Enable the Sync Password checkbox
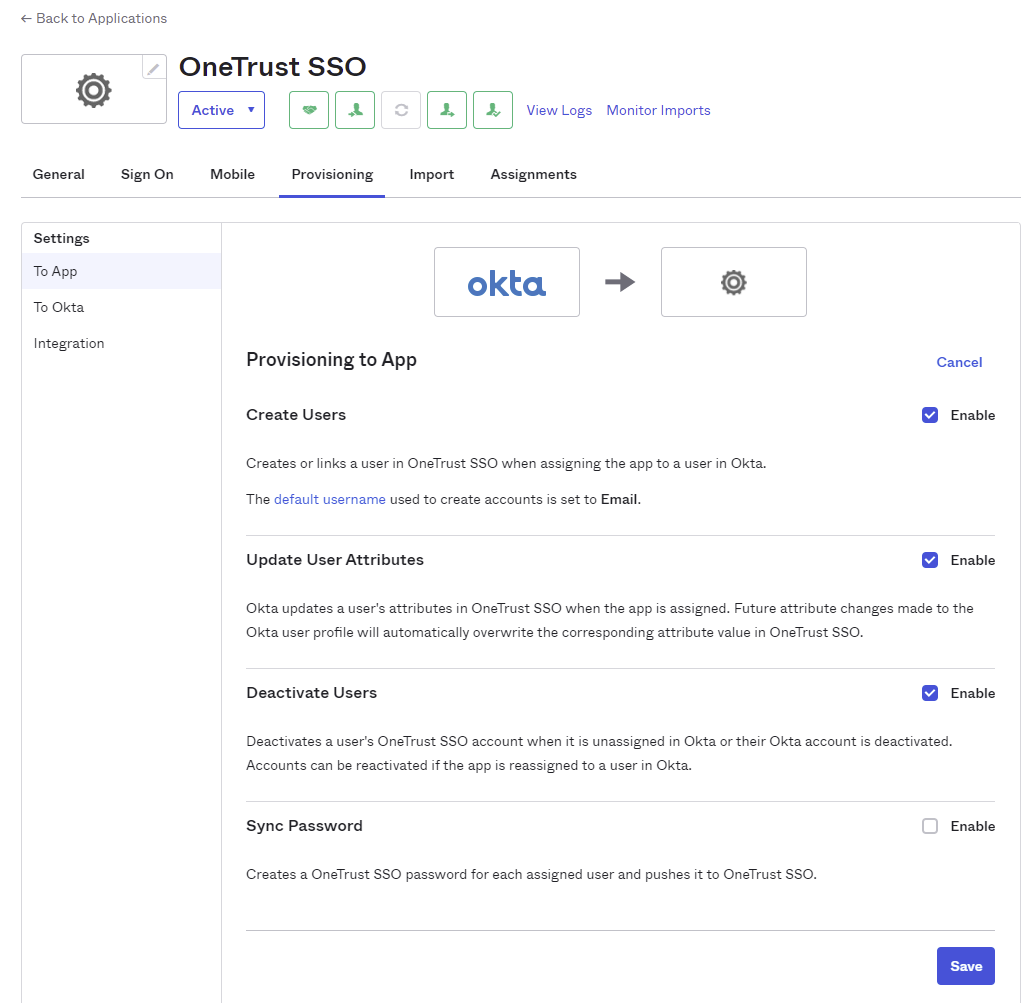This screenshot has width=1032, height=1003. click(x=930, y=826)
